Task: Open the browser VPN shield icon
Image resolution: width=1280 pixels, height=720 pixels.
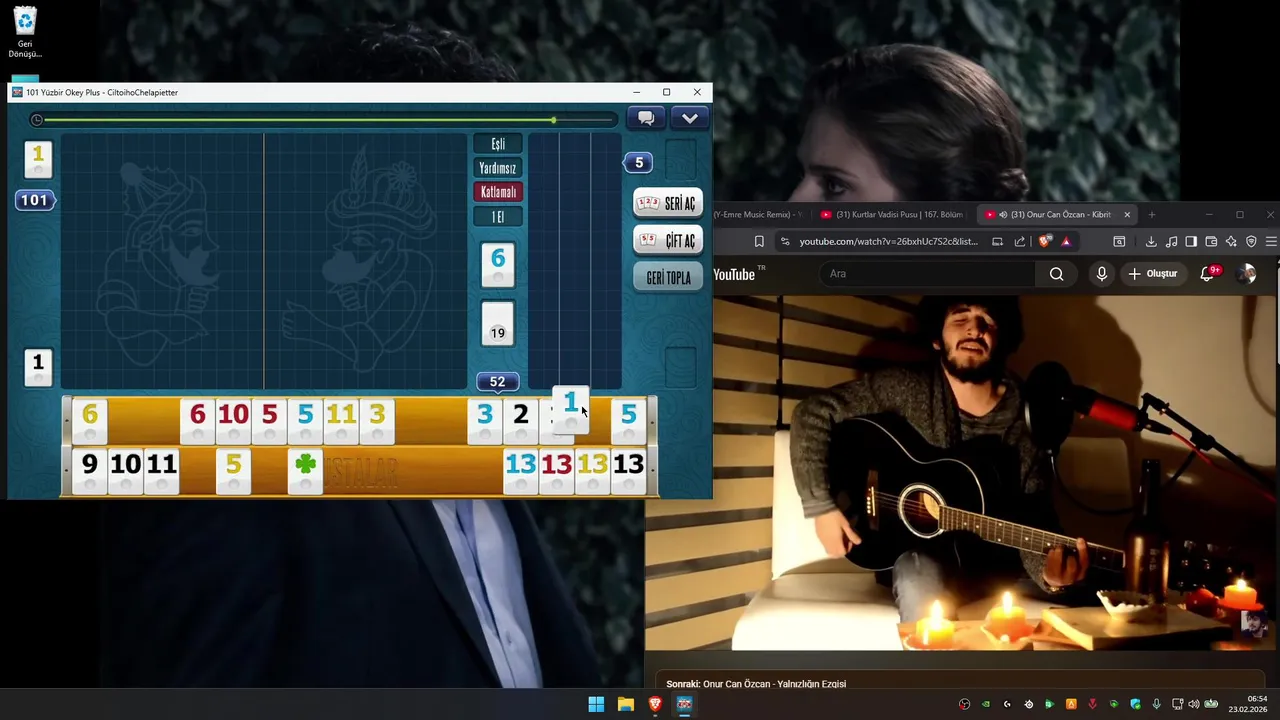Action: point(1251,241)
